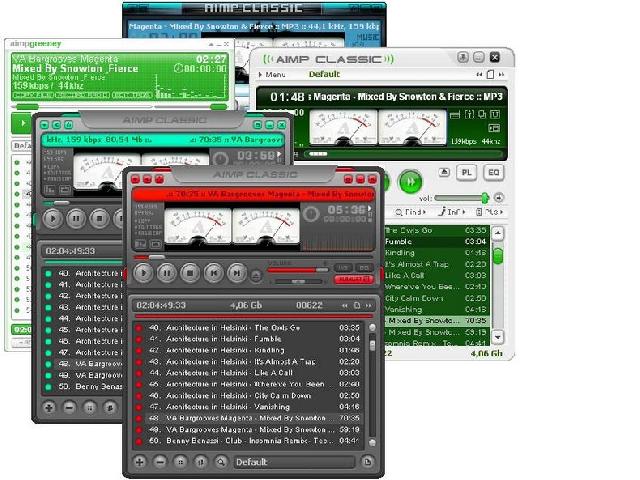This screenshot has height=480, width=640.
Task: Adjust the red volume slider in red window
Action: (x=298, y=270)
